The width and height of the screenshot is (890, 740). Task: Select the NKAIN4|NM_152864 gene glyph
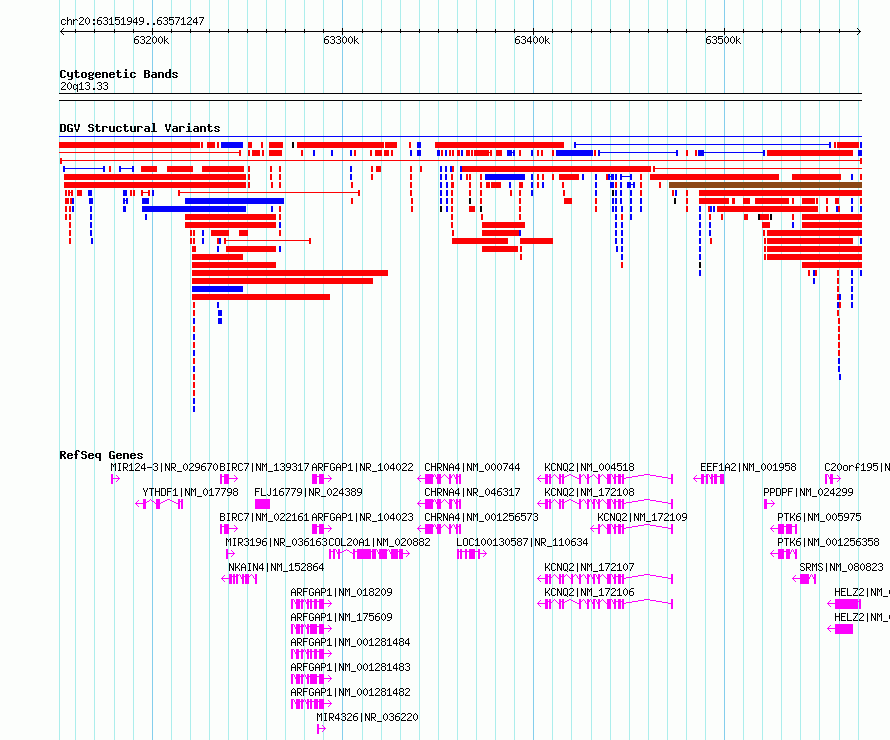pyautogui.click(x=239, y=579)
